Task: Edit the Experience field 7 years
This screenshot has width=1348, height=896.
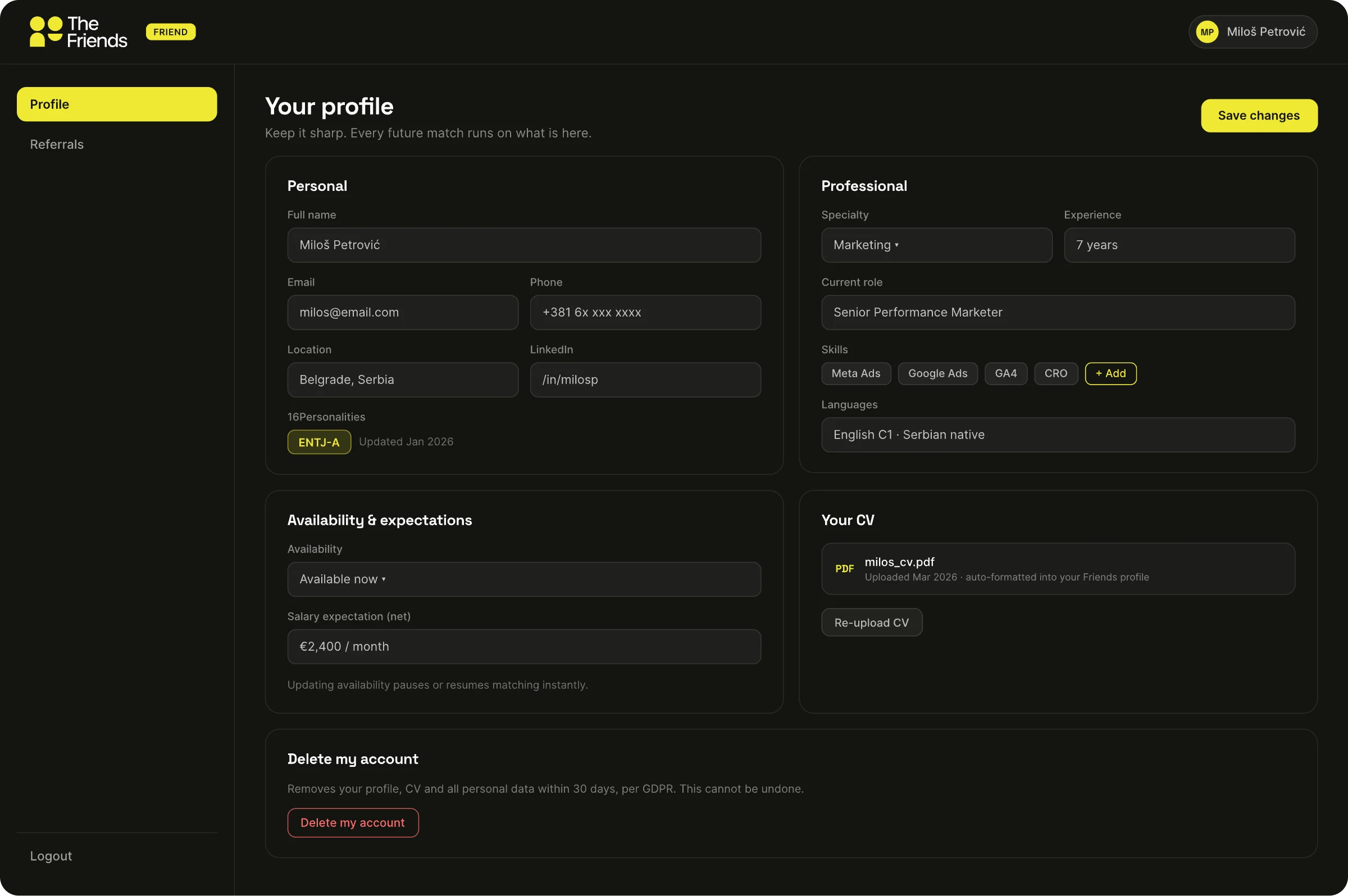Action: tap(1179, 245)
